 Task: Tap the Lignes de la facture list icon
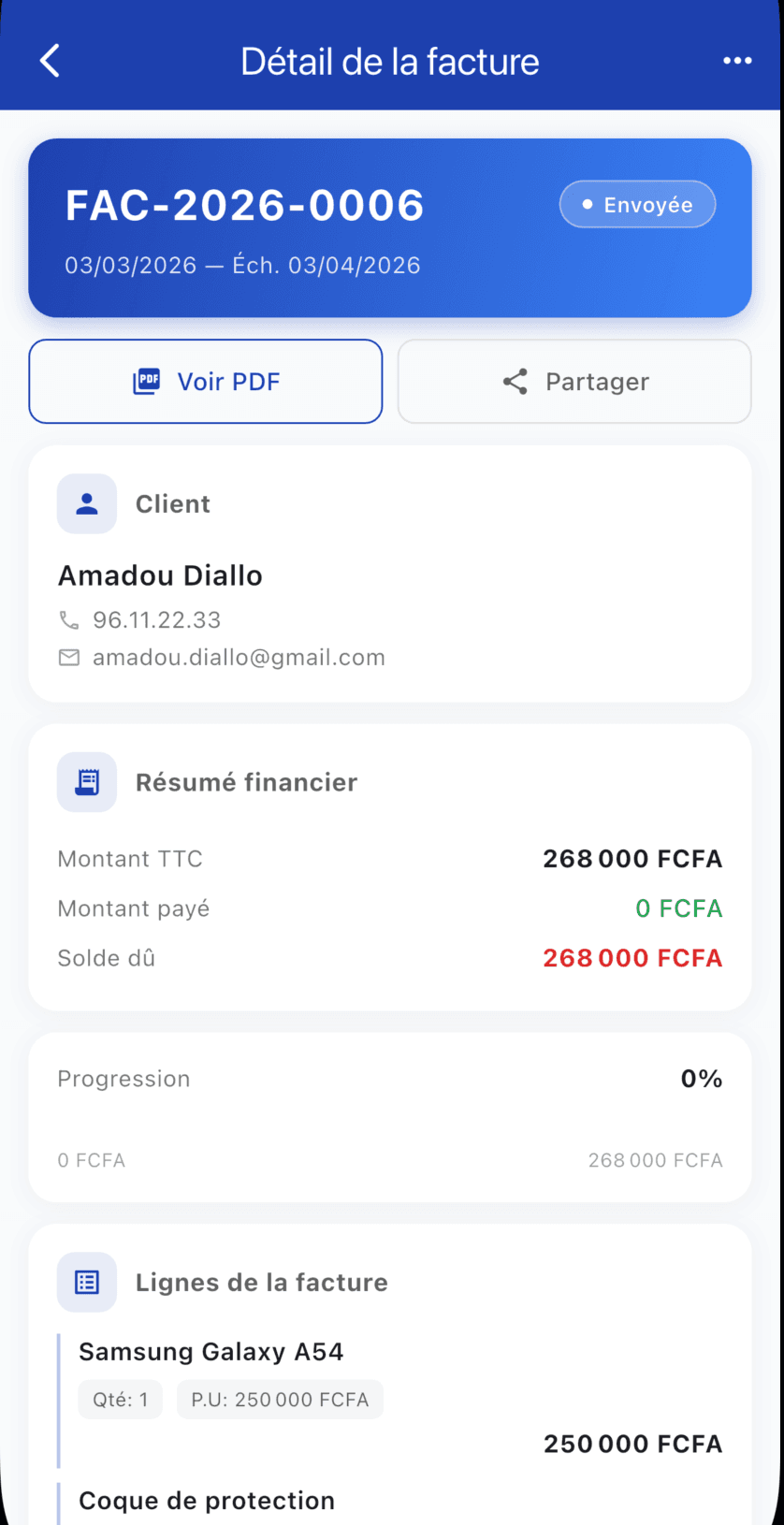click(87, 1283)
